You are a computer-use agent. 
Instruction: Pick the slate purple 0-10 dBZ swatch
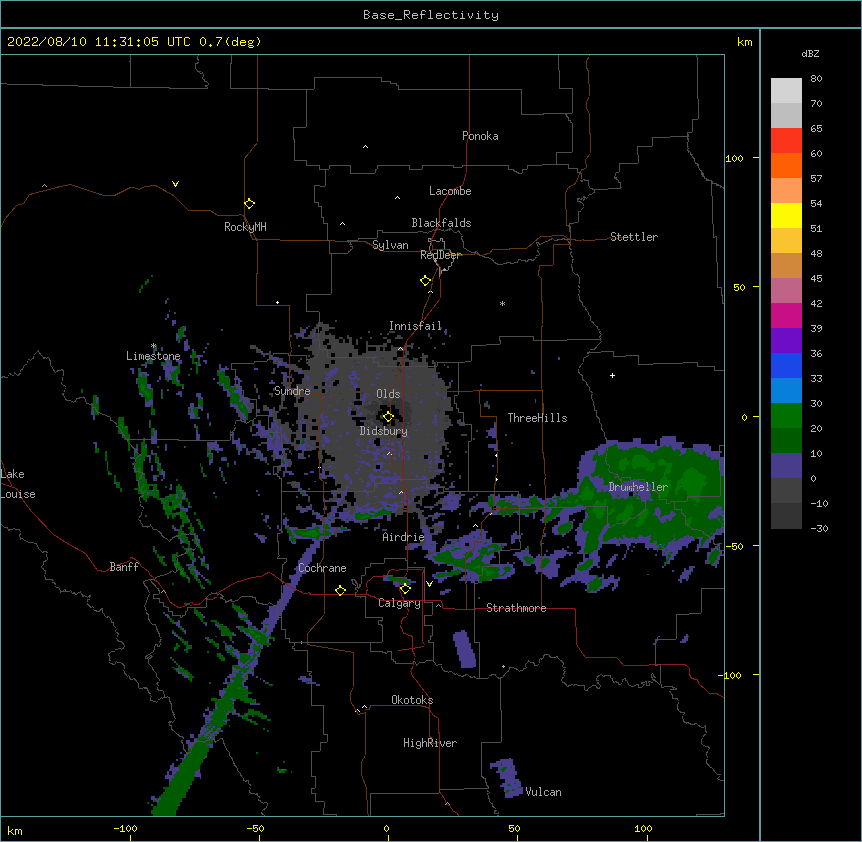pos(786,466)
